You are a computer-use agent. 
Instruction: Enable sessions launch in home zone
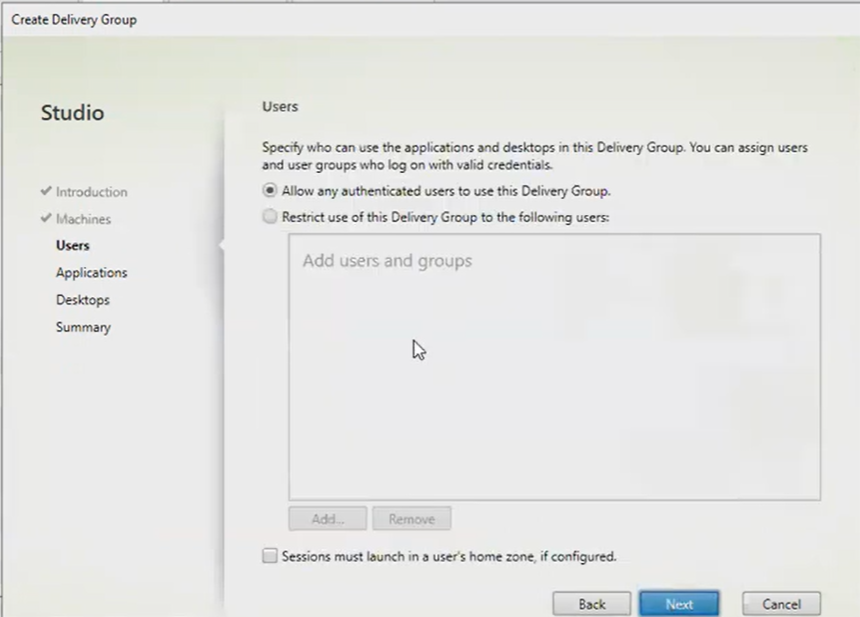[270, 556]
